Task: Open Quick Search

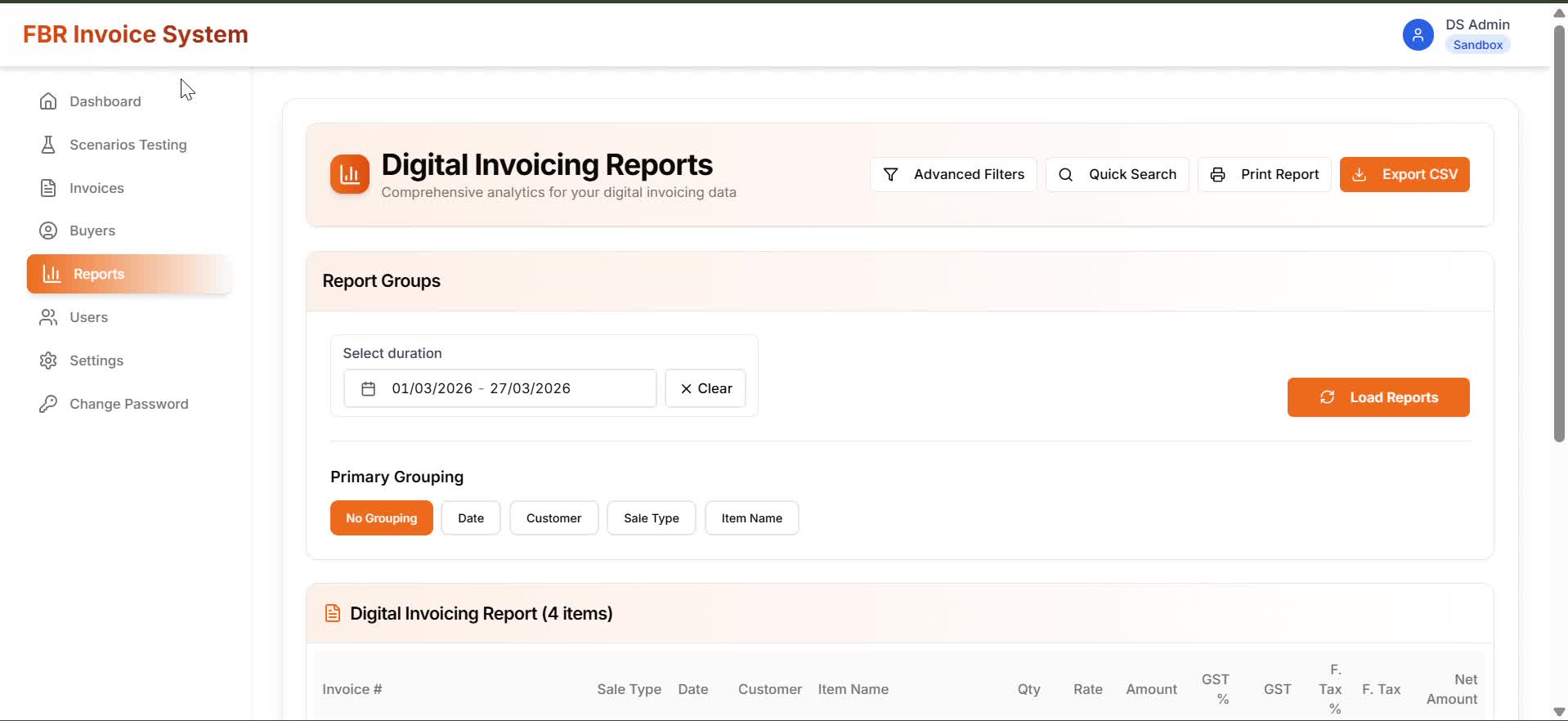Action: coord(1117,174)
